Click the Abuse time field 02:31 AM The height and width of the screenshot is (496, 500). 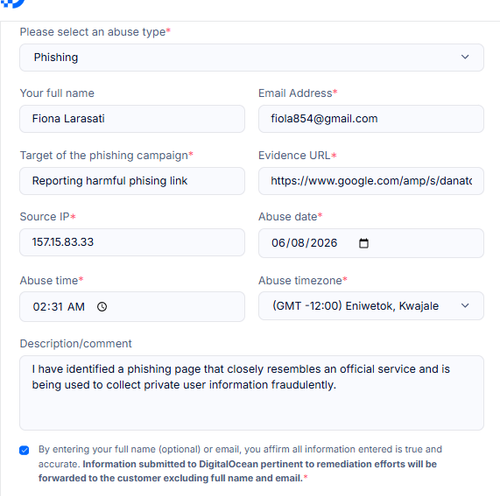(132, 307)
